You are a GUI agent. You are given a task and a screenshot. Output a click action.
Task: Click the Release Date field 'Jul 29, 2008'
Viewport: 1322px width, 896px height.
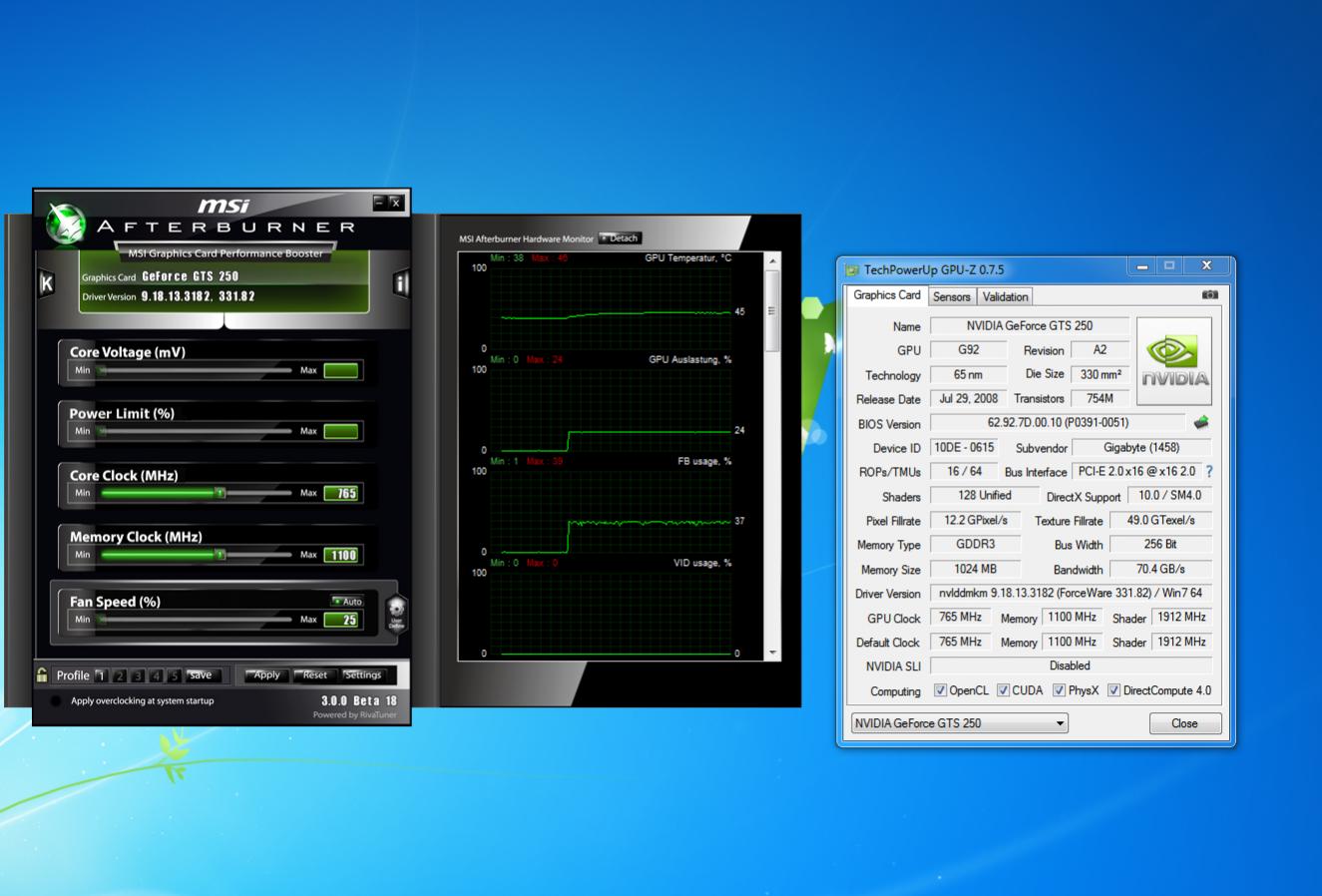click(968, 398)
